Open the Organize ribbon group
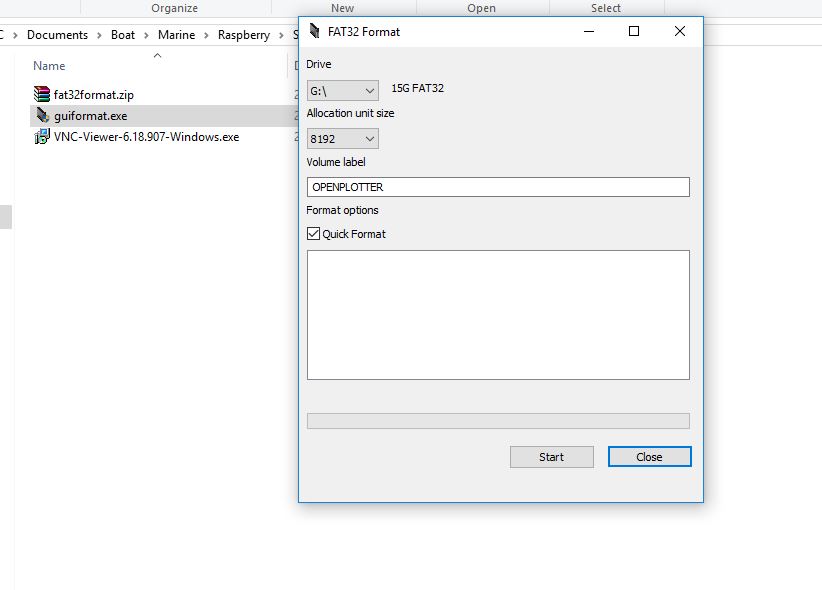 coord(175,8)
